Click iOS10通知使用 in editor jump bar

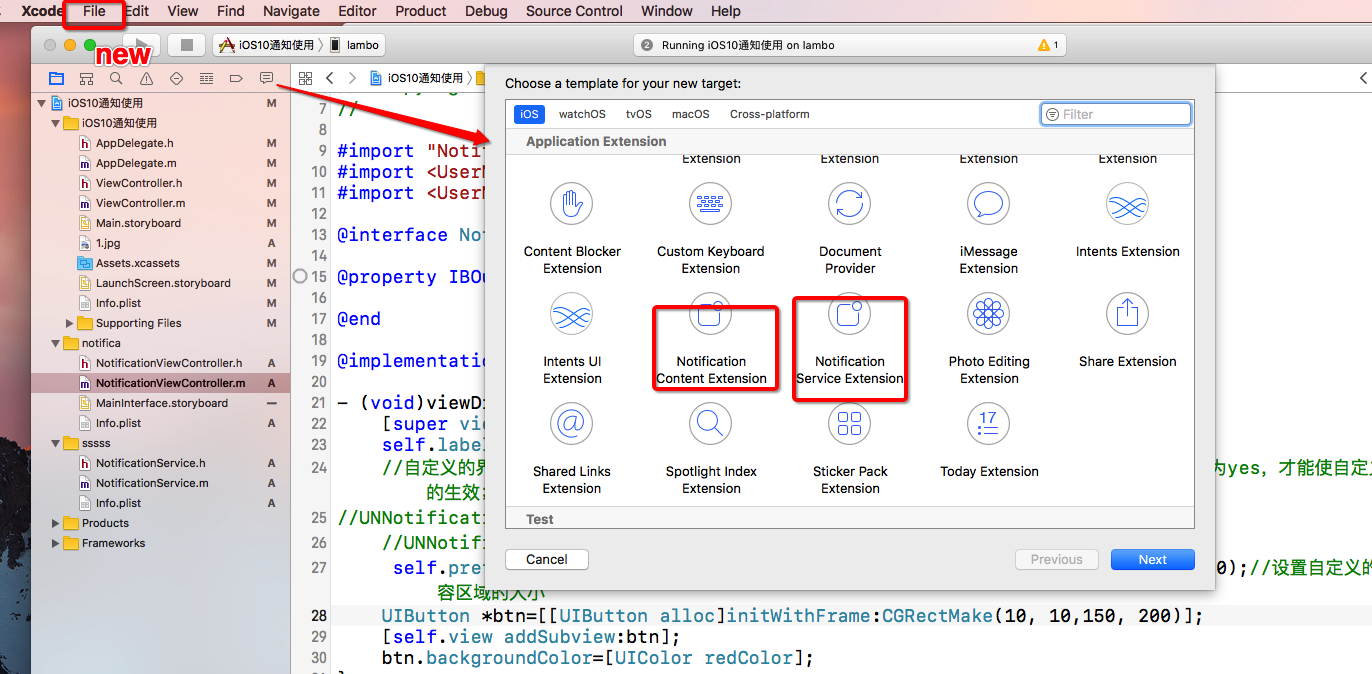click(x=417, y=78)
